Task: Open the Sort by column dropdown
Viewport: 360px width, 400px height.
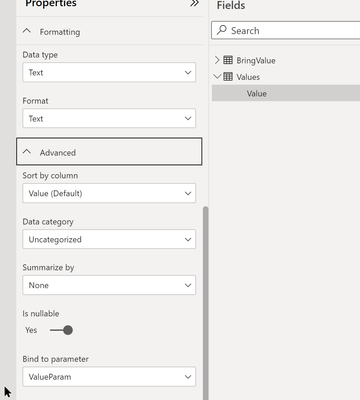Action: [109, 193]
